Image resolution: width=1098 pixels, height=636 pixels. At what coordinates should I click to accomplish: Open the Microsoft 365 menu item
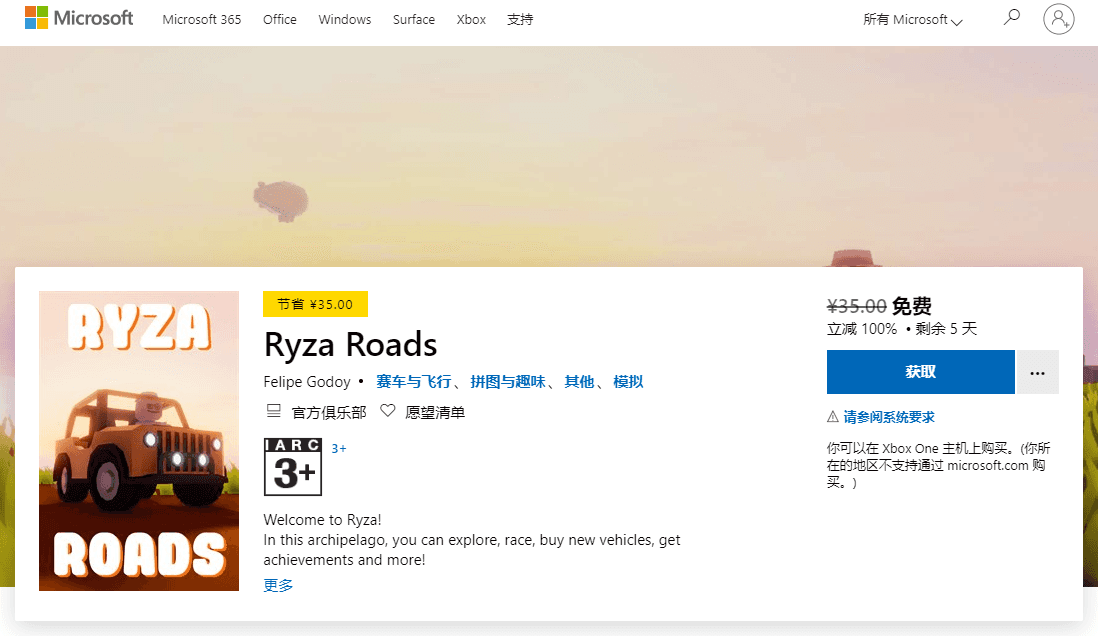202,20
